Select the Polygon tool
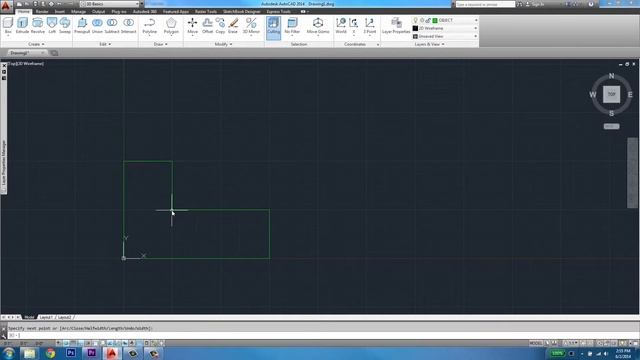 tap(171, 26)
